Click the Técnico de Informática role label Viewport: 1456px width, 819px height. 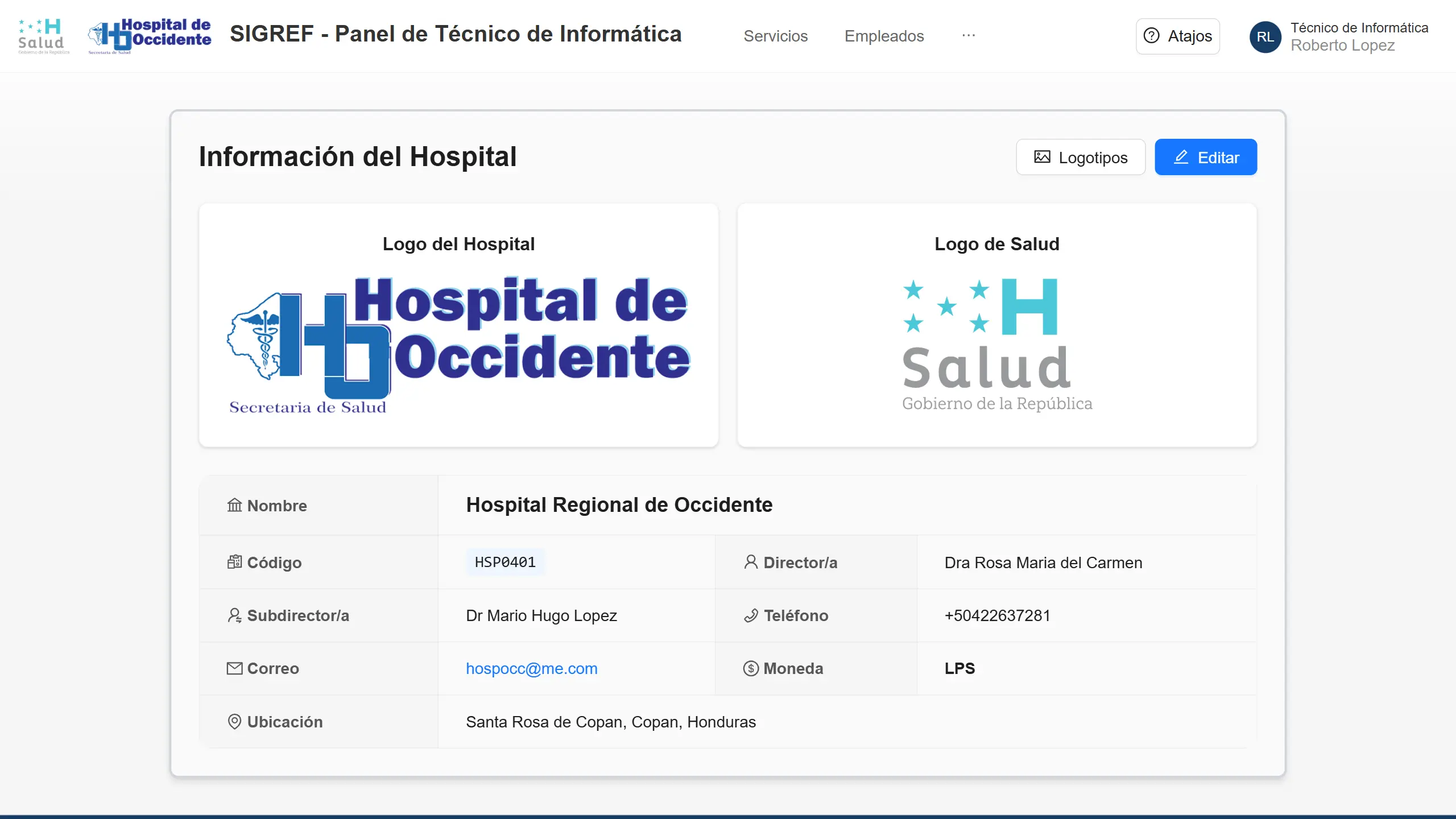pyautogui.click(x=1359, y=28)
